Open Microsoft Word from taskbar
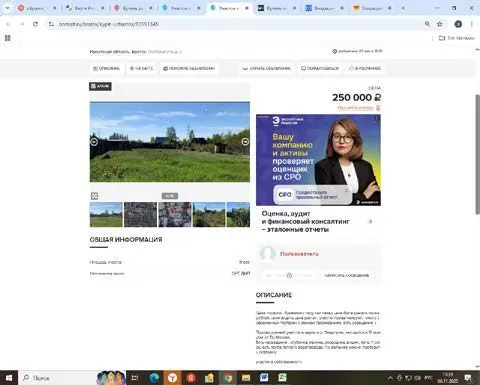The width and height of the screenshot is (480, 385). [264, 378]
